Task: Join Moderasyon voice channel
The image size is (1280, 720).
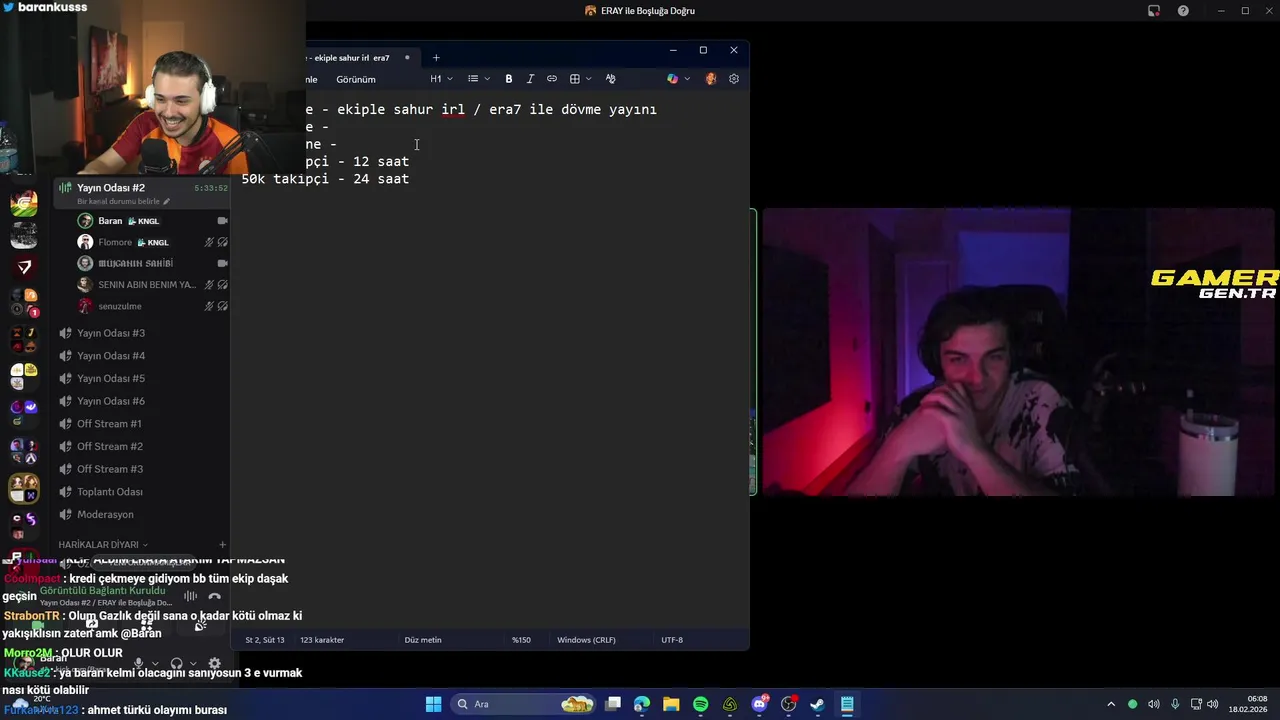Action: 105,514
